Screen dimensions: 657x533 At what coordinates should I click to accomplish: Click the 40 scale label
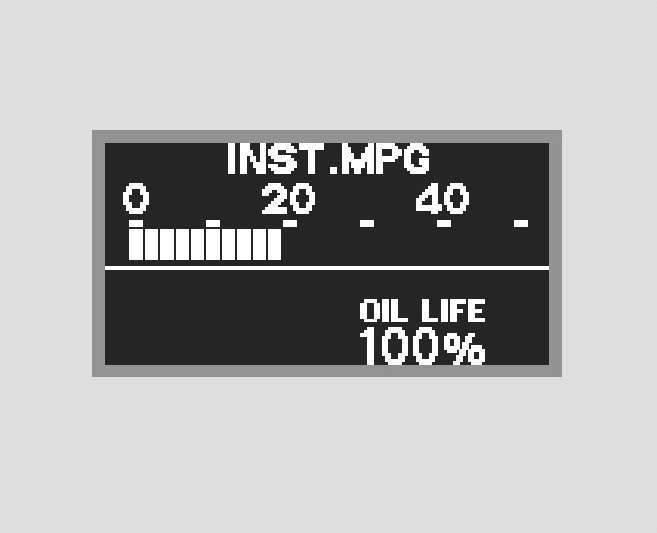(x=442, y=199)
